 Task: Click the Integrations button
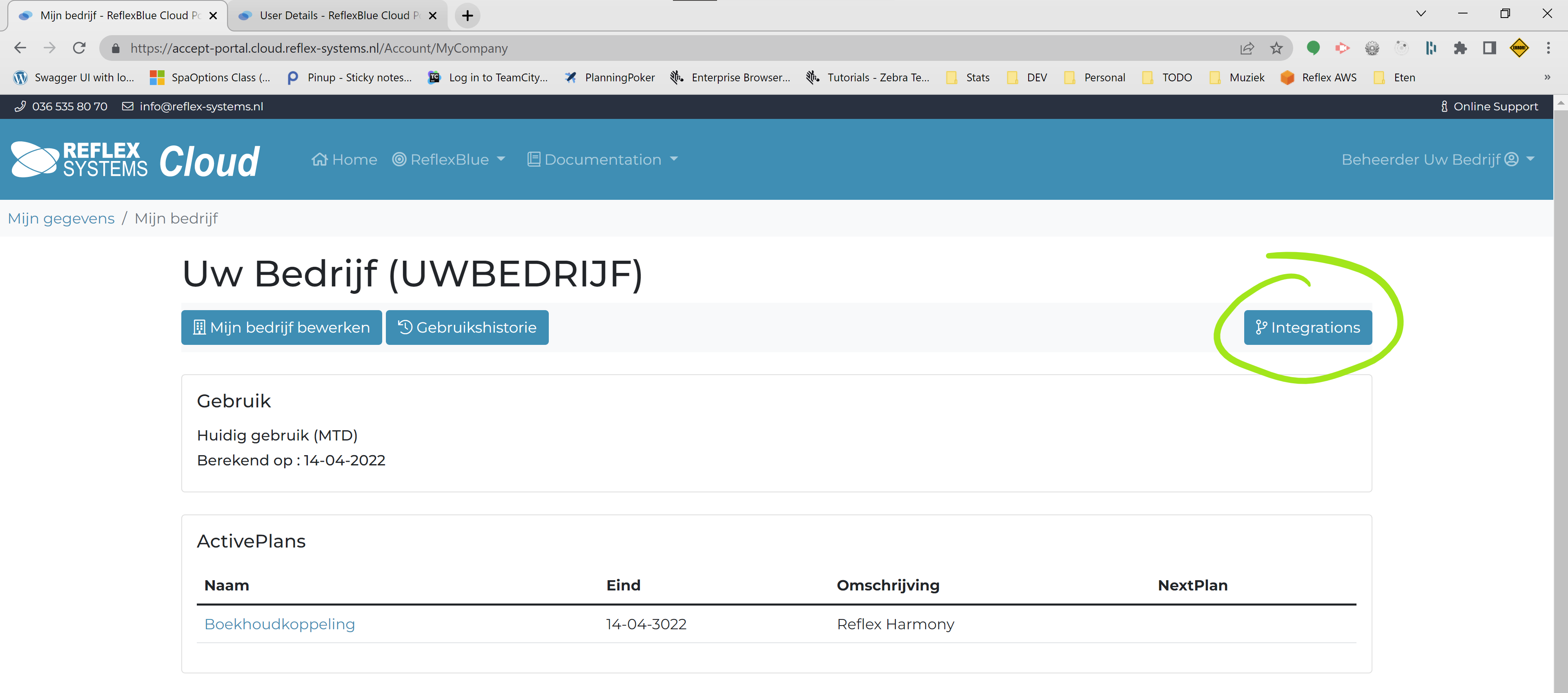coord(1307,328)
